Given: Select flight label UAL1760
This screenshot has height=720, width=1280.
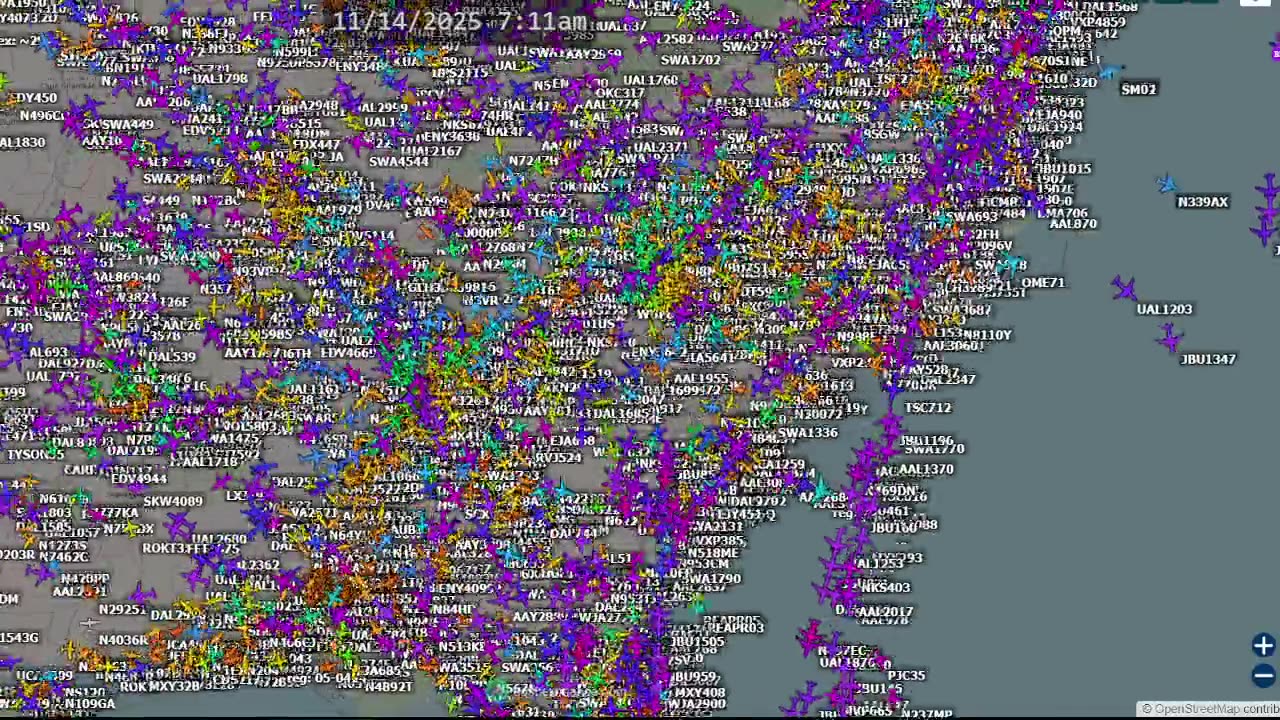Looking at the screenshot, I should point(650,81).
